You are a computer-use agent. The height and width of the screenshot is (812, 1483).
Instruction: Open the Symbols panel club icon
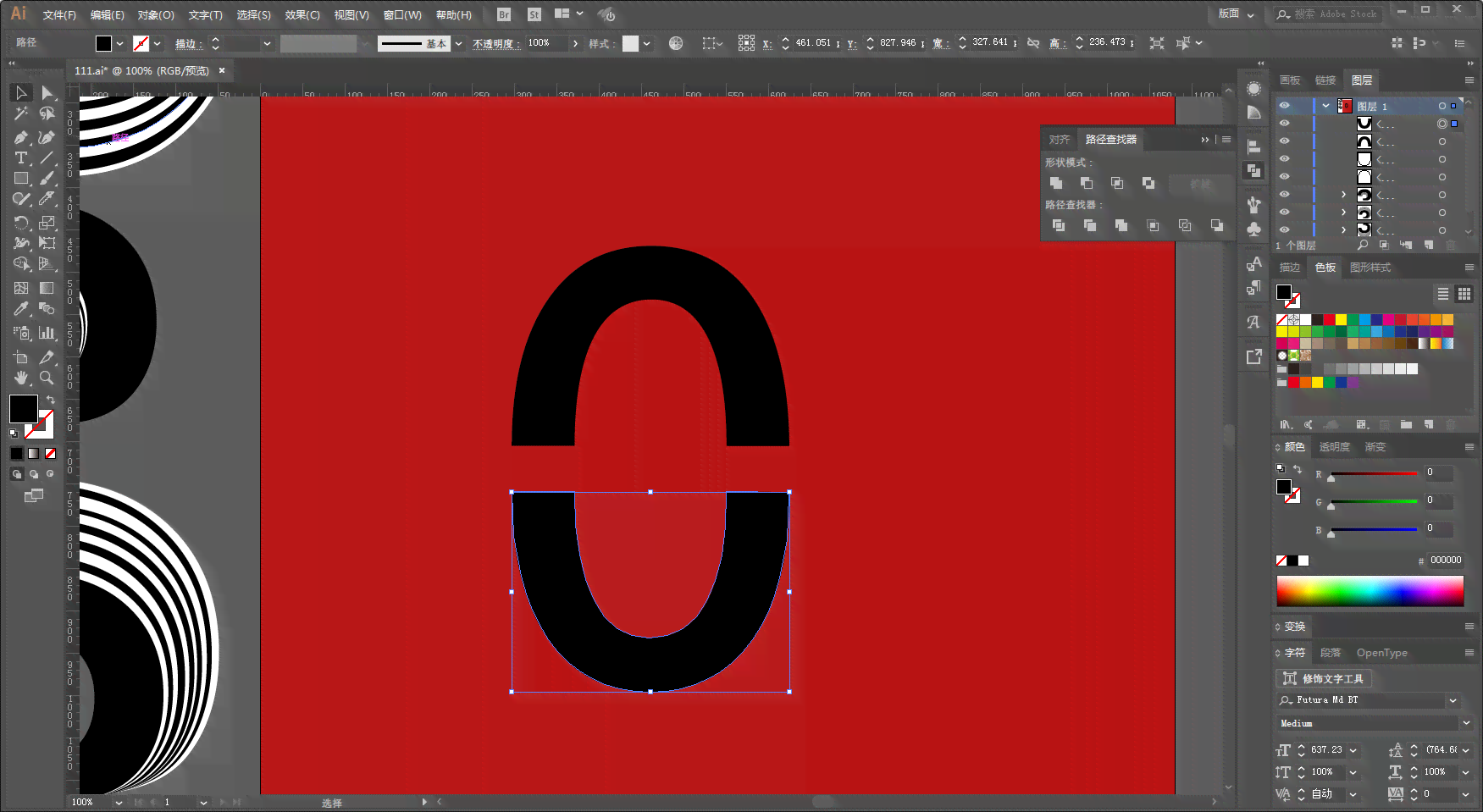(x=1254, y=229)
